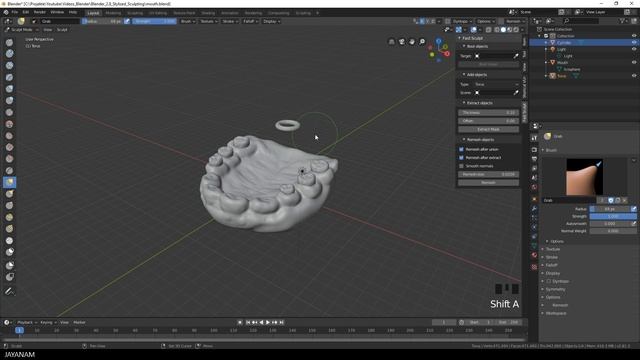This screenshot has height=360, width=640.
Task: Select the Pinch brush tool
Action: [9, 170]
